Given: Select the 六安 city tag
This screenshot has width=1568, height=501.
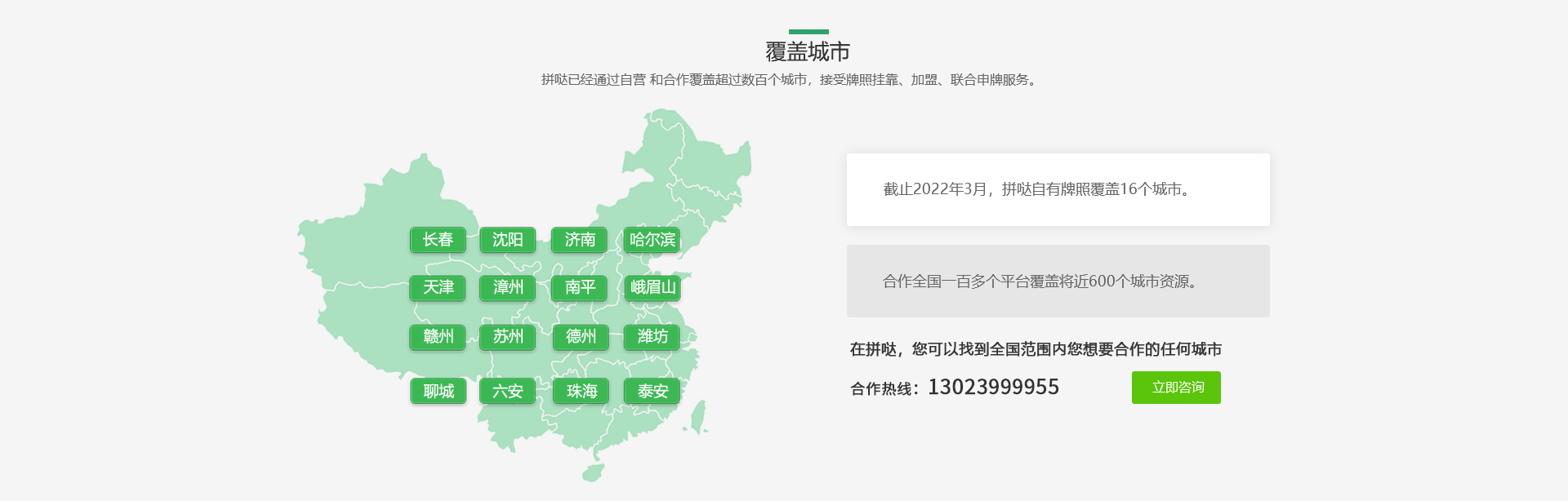Looking at the screenshot, I should pyautogui.click(x=508, y=392).
